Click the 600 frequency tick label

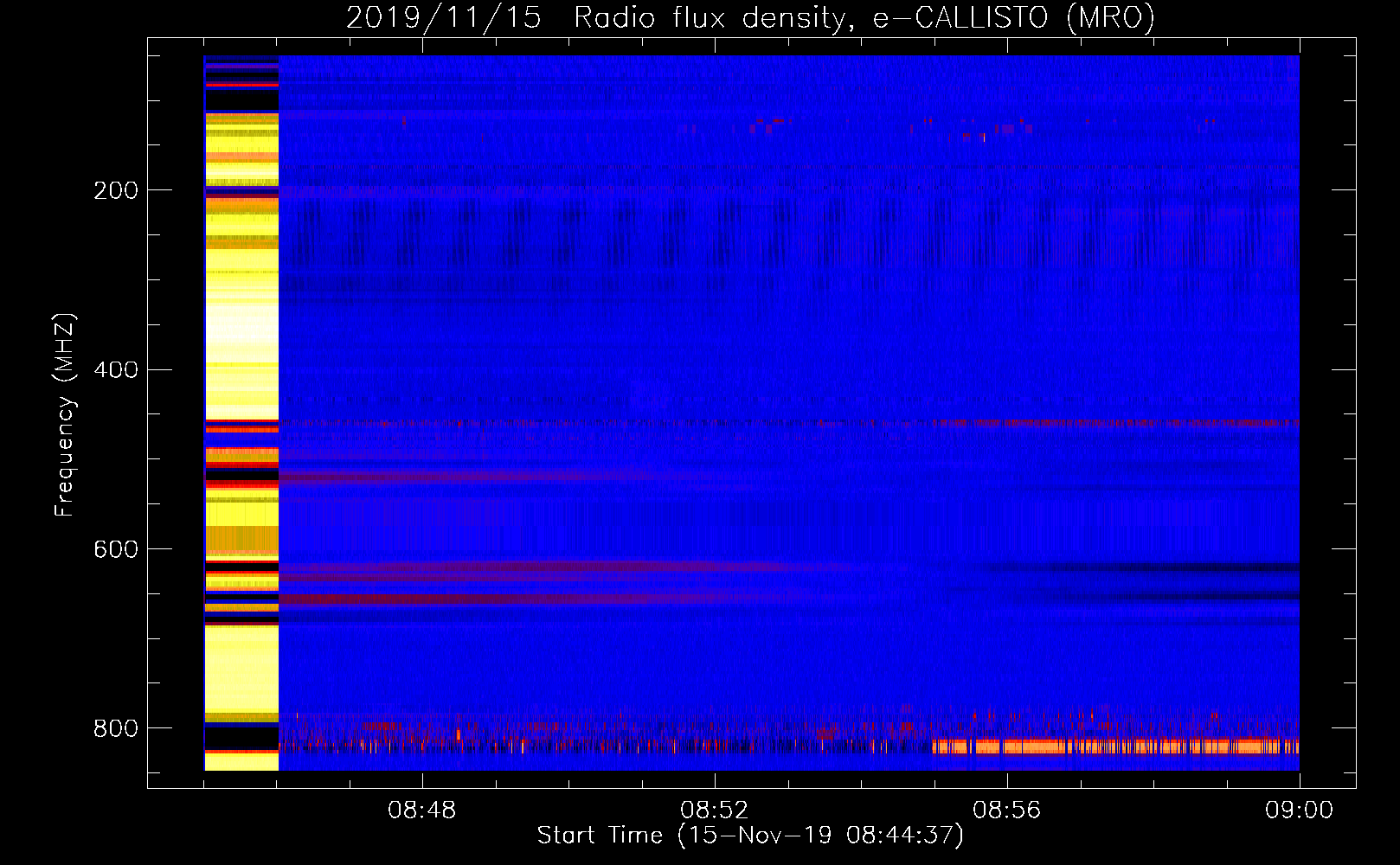click(x=116, y=550)
